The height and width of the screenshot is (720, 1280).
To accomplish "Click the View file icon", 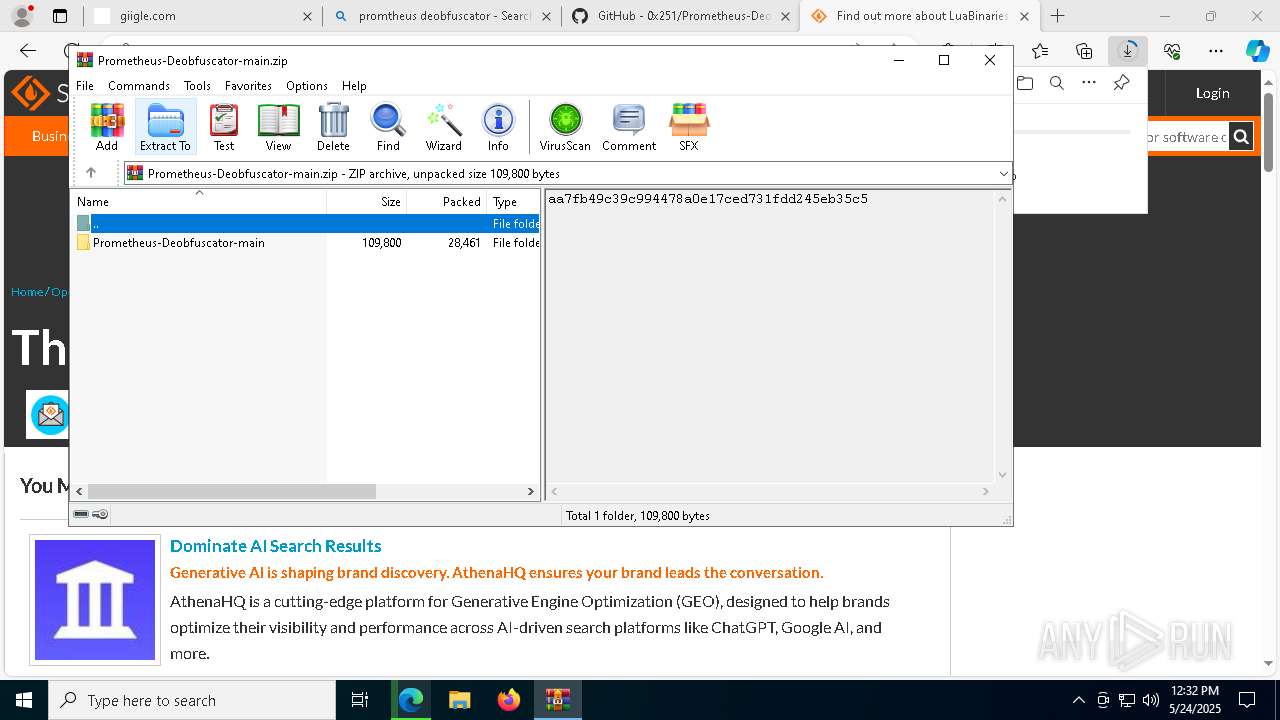I will pyautogui.click(x=278, y=127).
